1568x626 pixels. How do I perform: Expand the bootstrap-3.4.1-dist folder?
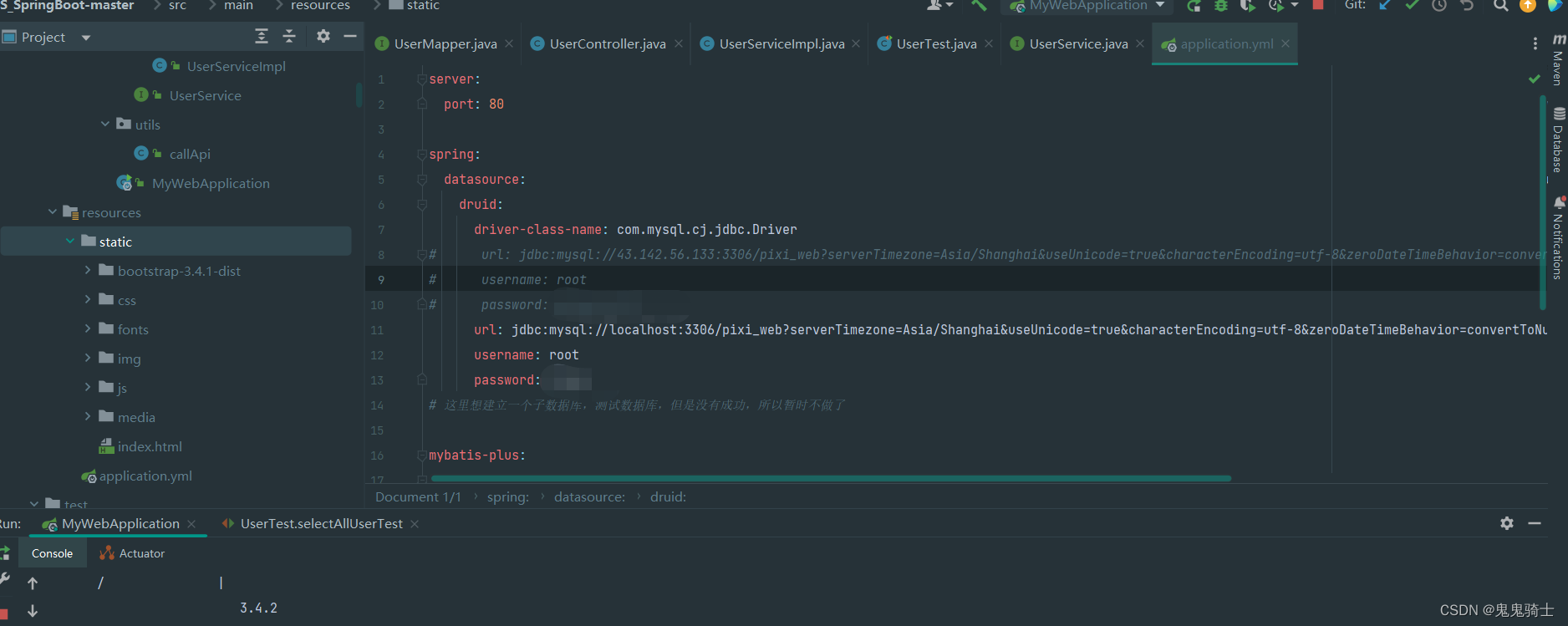coord(88,270)
